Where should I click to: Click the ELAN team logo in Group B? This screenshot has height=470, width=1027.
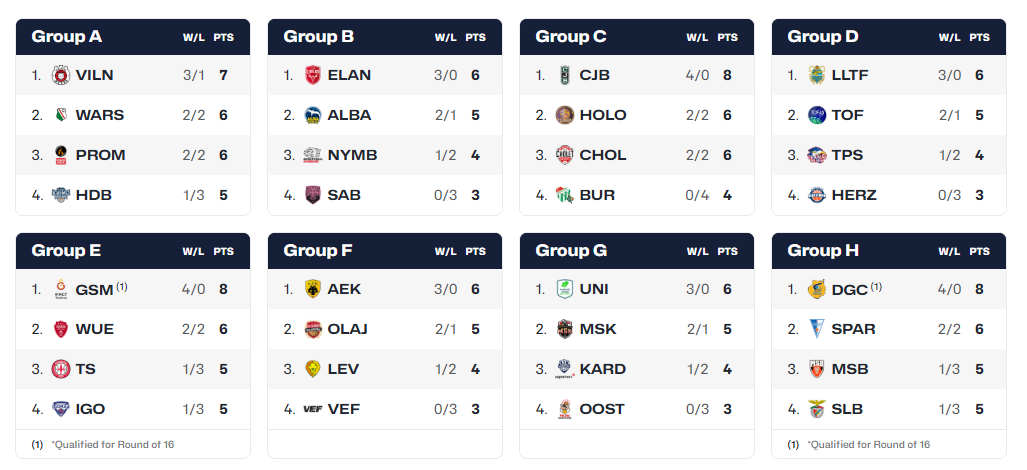point(313,75)
